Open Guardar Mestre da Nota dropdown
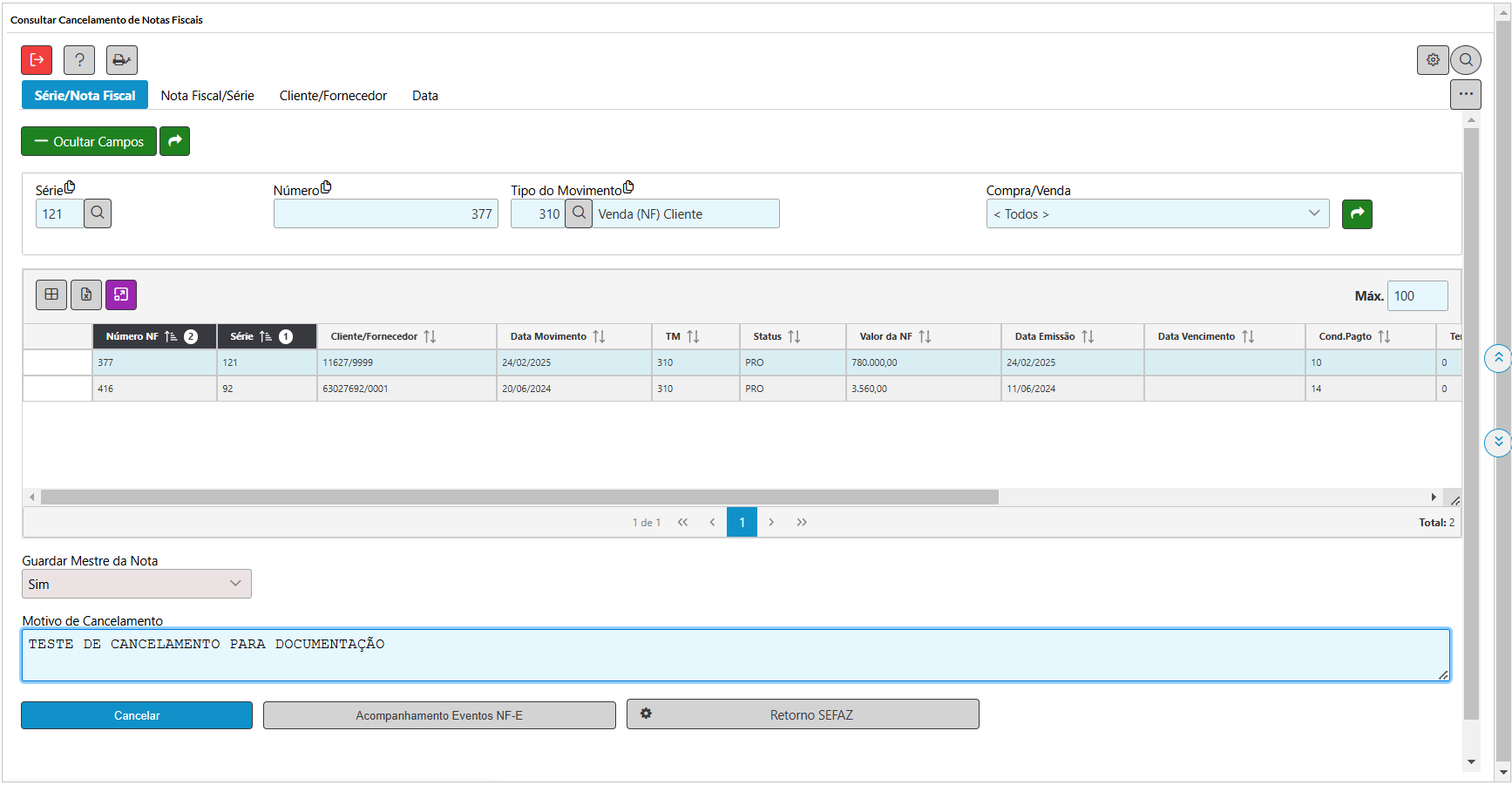 pos(137,584)
